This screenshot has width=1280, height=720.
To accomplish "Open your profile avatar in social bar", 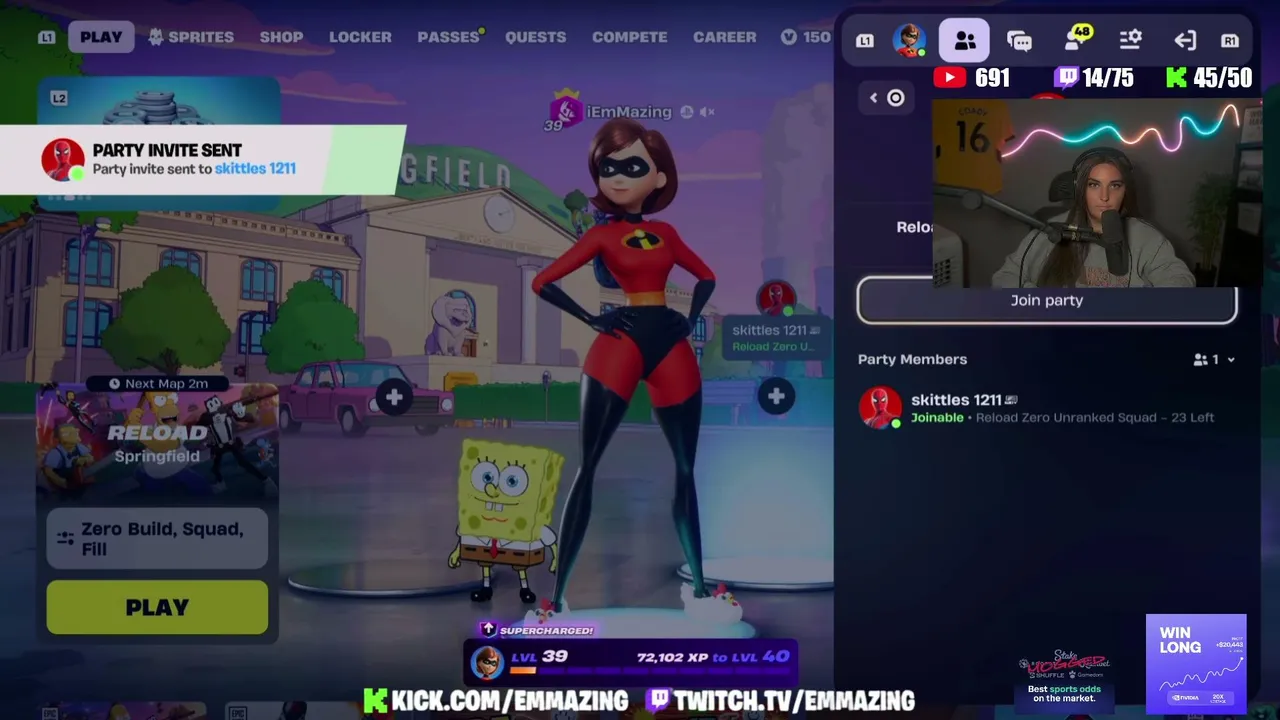I will pyautogui.click(x=910, y=40).
